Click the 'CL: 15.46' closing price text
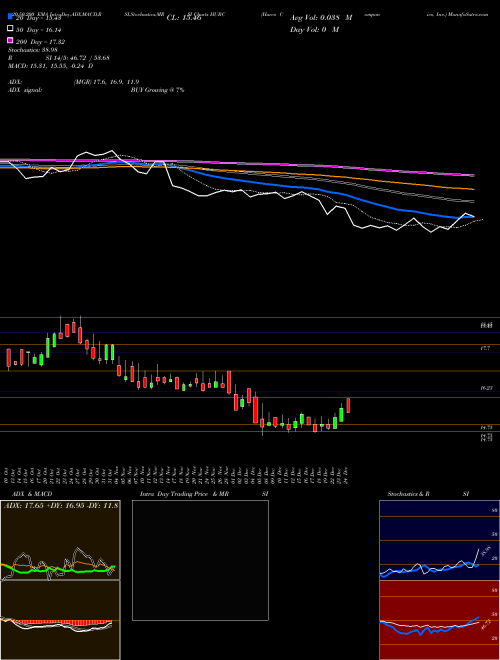Screen dimensions: 500x660 184,18
